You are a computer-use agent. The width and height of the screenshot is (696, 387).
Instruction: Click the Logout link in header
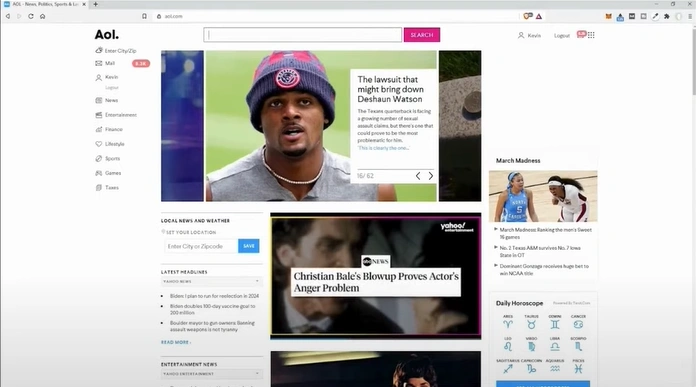pyautogui.click(x=562, y=36)
